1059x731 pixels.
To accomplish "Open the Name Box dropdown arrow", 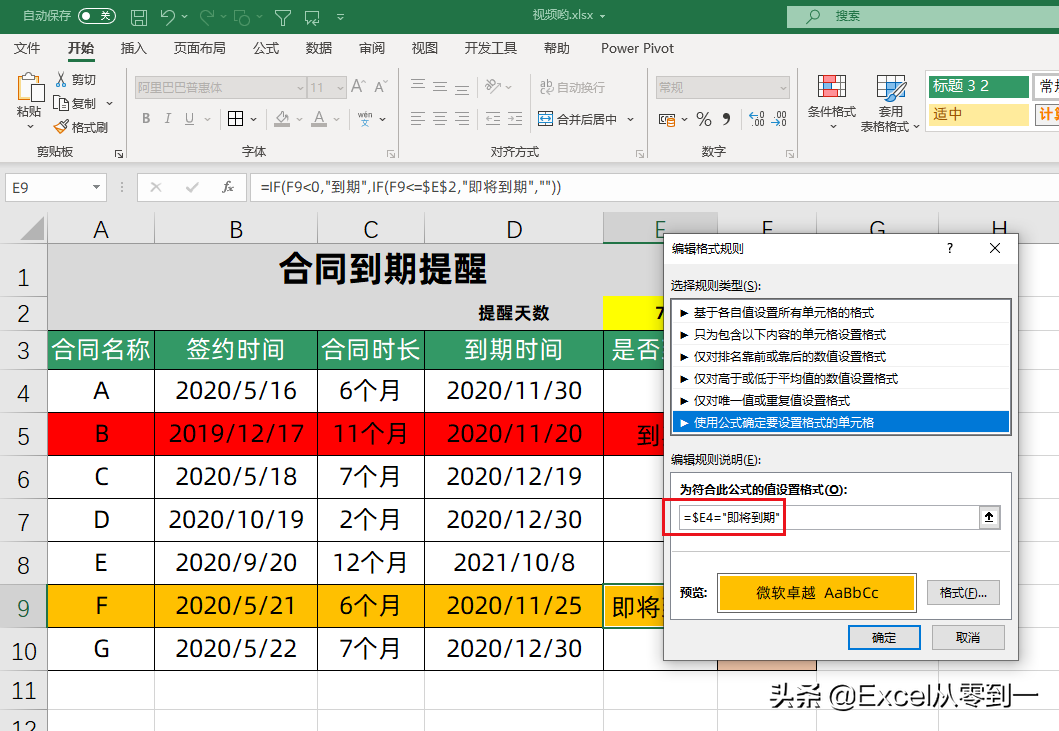I will click(x=97, y=187).
